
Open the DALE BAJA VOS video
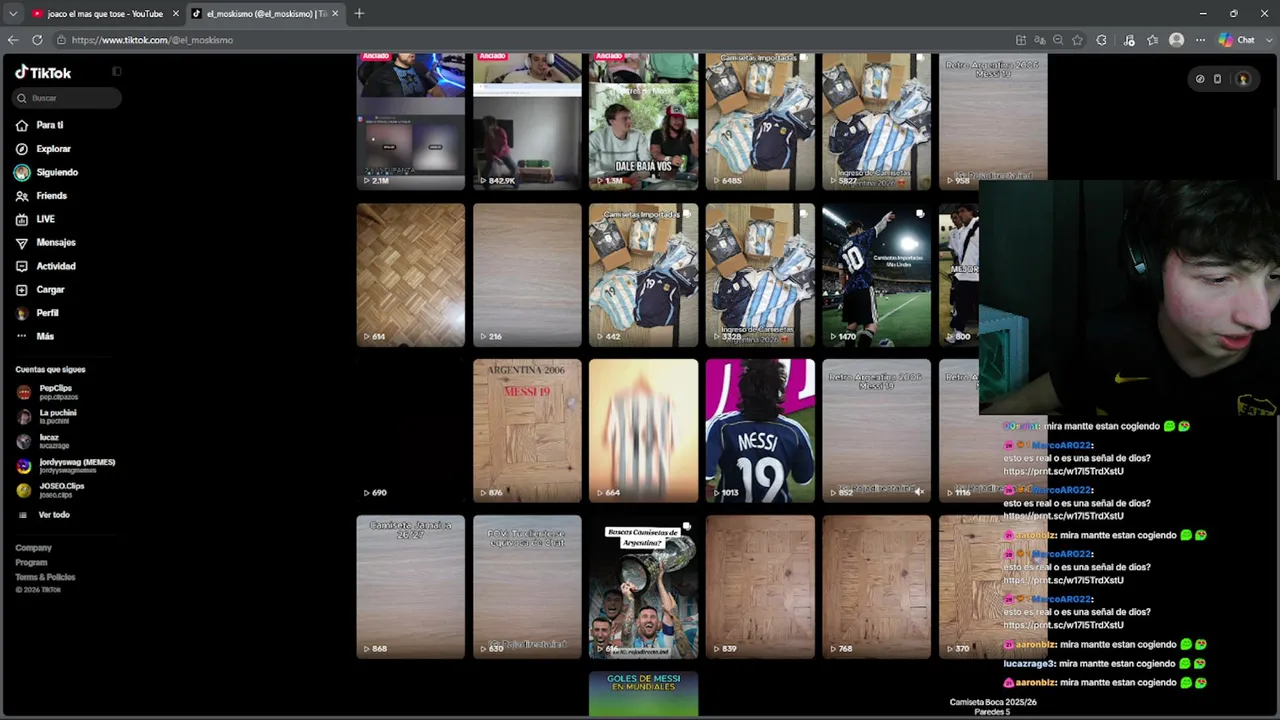tap(643, 121)
